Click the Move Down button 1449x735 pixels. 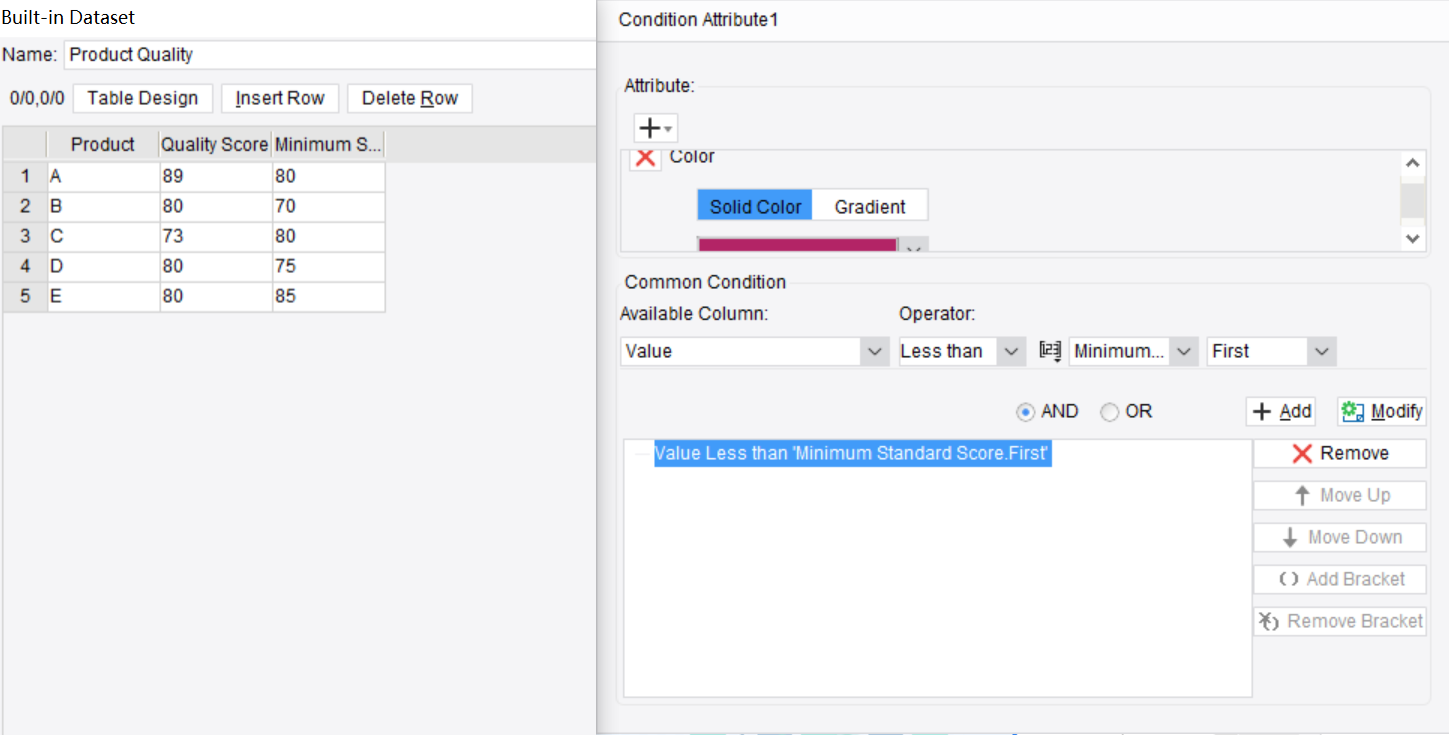tap(1340, 537)
